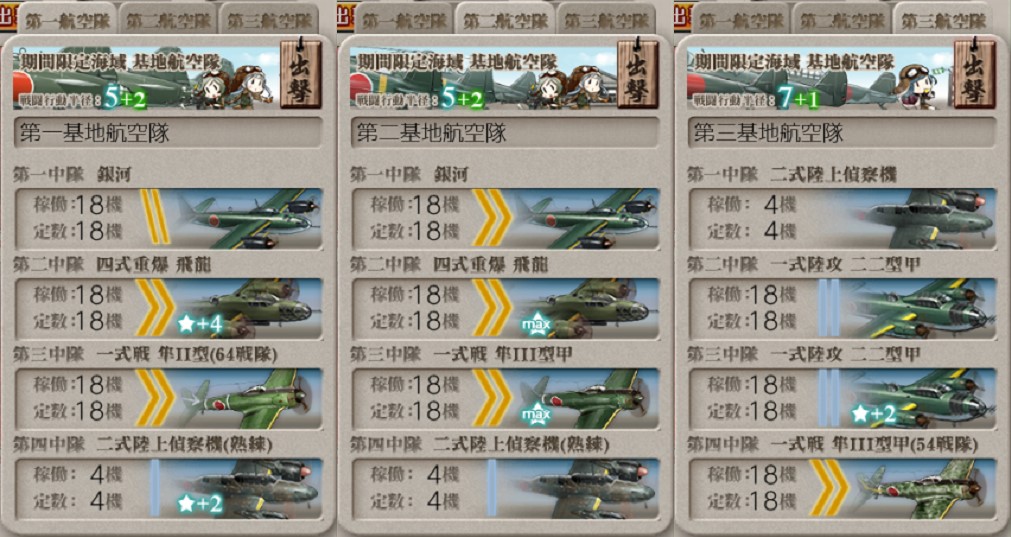Screen dimensions: 1011x537
Task: Click 二式陸上偵察機(熟練) slot in 第二基地航空隊
Action: click(506, 488)
